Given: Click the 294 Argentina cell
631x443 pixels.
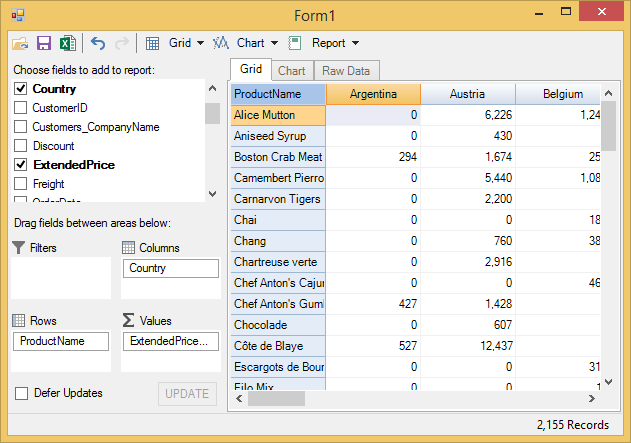Looking at the screenshot, I should [373, 157].
